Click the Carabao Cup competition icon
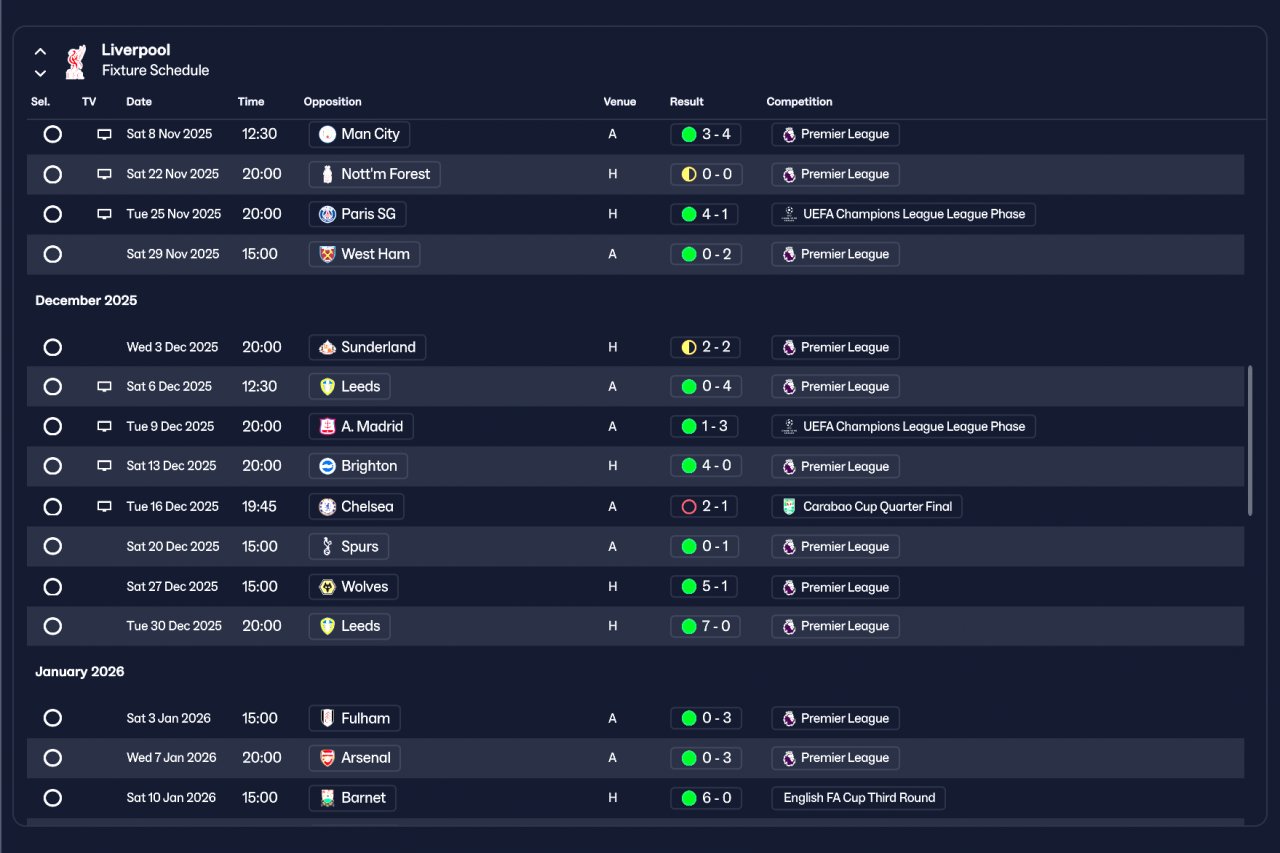 [x=789, y=506]
